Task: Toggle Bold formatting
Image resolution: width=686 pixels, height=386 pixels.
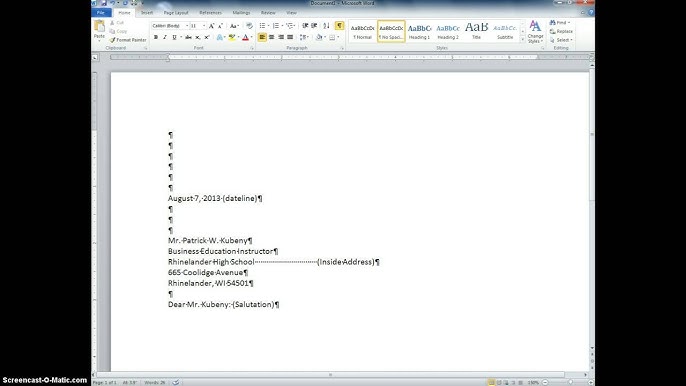Action: [x=156, y=38]
